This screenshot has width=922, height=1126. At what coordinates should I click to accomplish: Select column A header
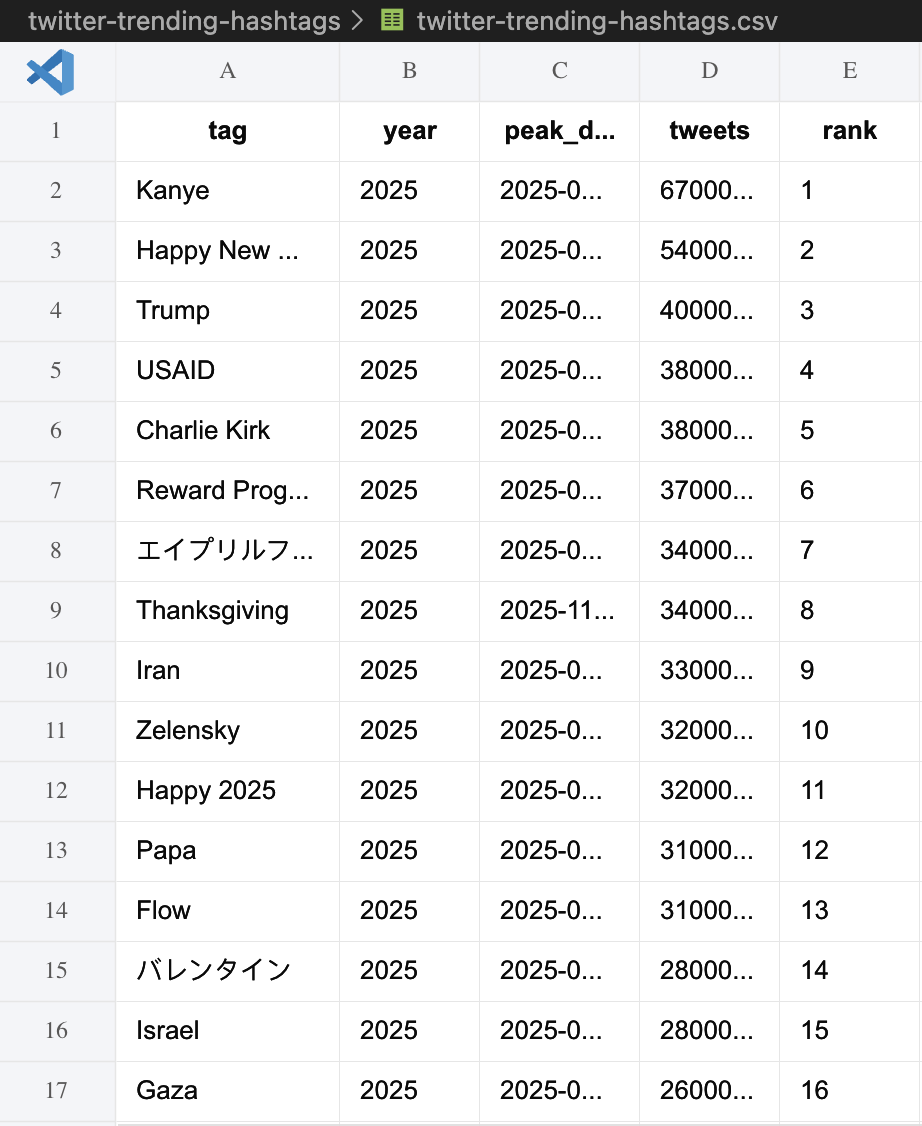coord(227,70)
